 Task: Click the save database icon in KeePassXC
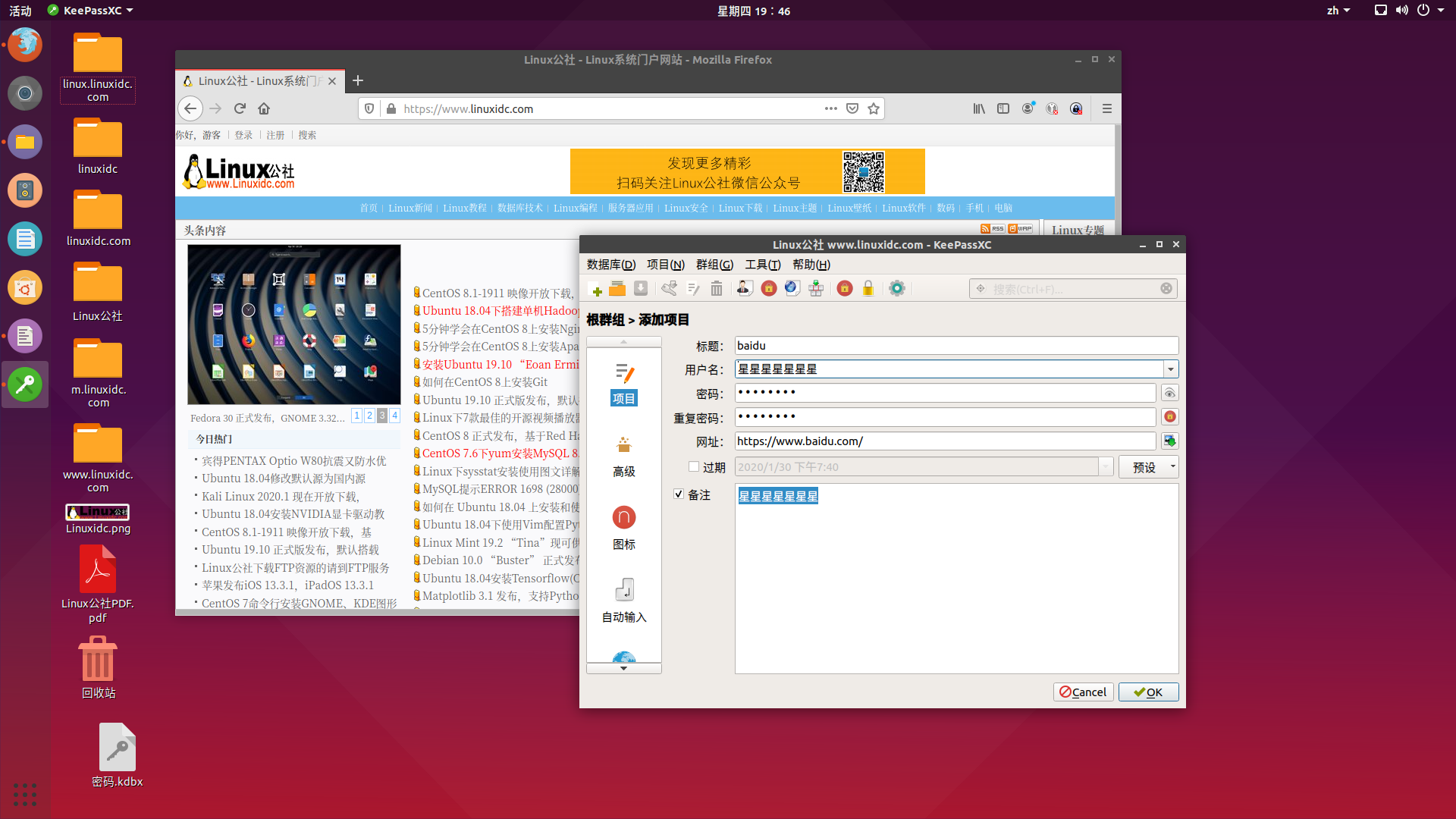tap(641, 289)
